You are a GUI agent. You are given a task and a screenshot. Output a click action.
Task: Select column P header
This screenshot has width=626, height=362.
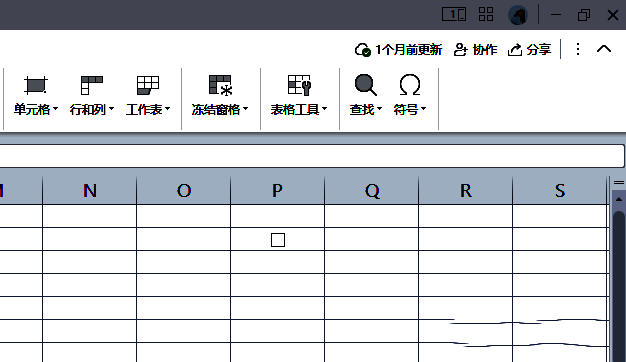[x=277, y=191]
